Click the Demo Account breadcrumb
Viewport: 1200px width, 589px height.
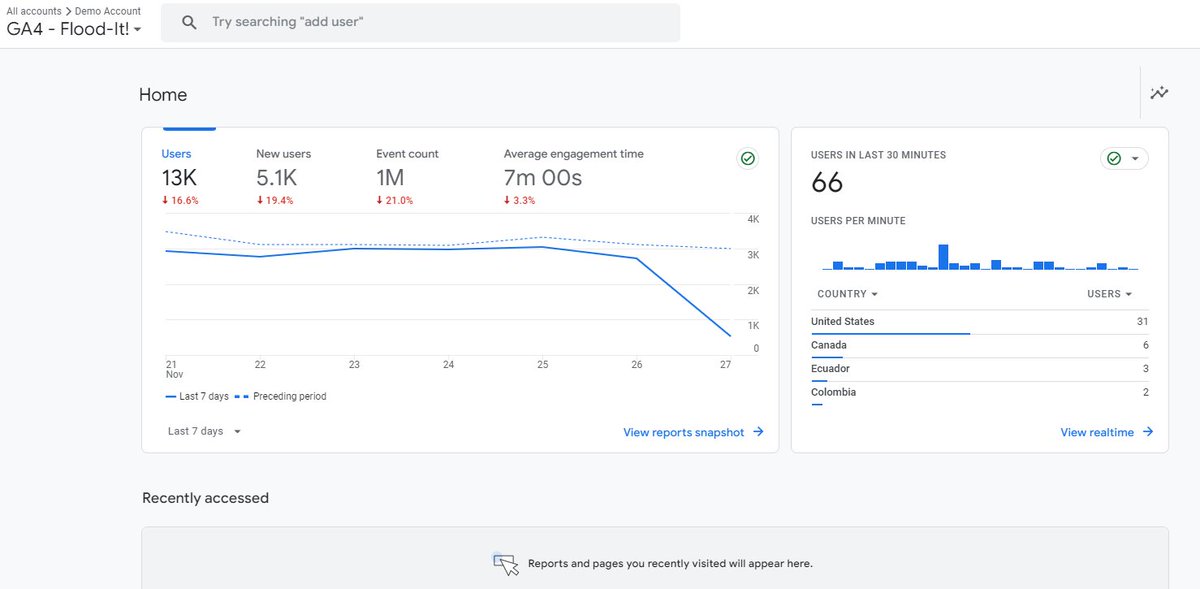[x=106, y=10]
